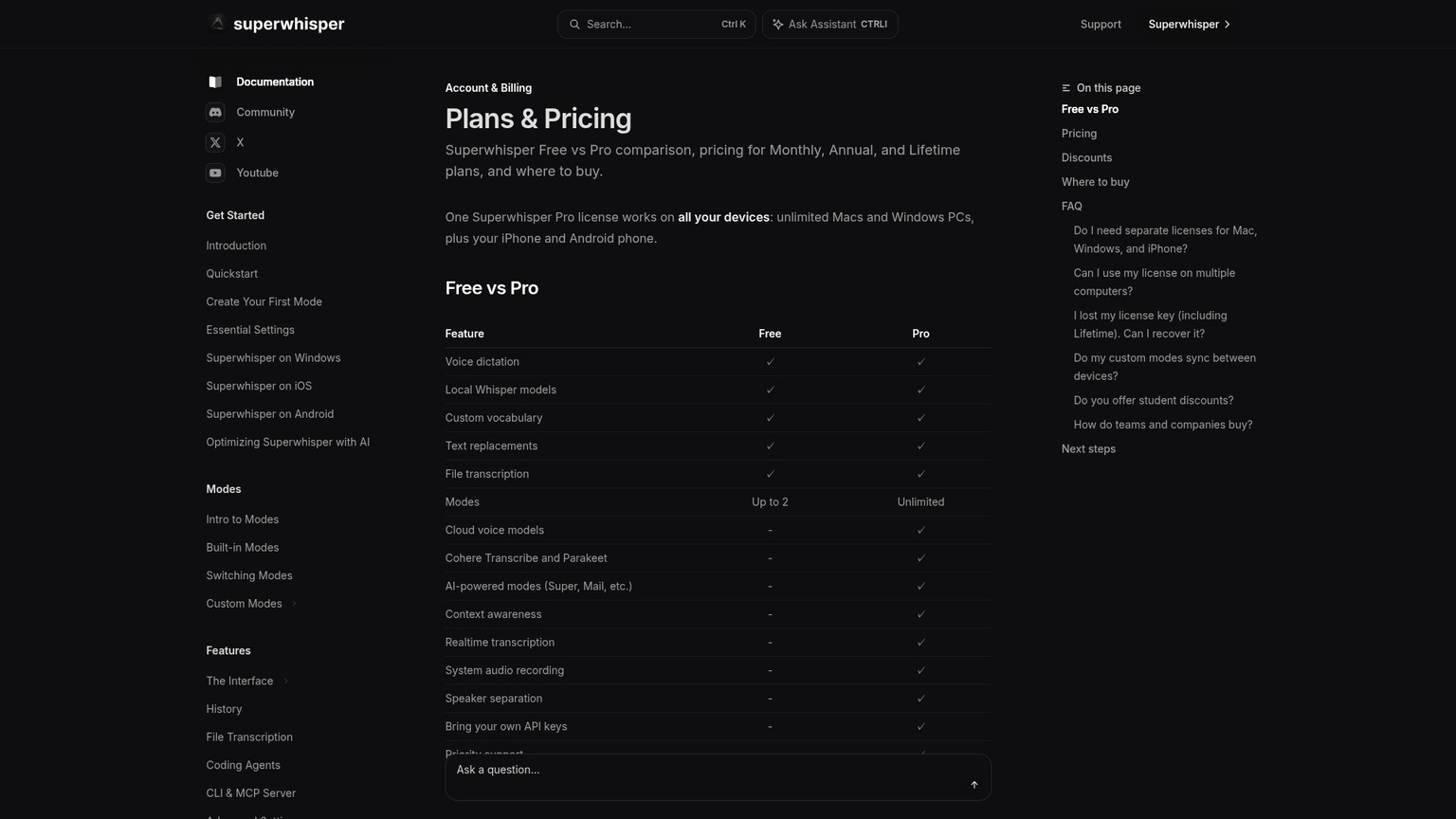
Task: Open the Ask Assistant button
Action: (829, 25)
